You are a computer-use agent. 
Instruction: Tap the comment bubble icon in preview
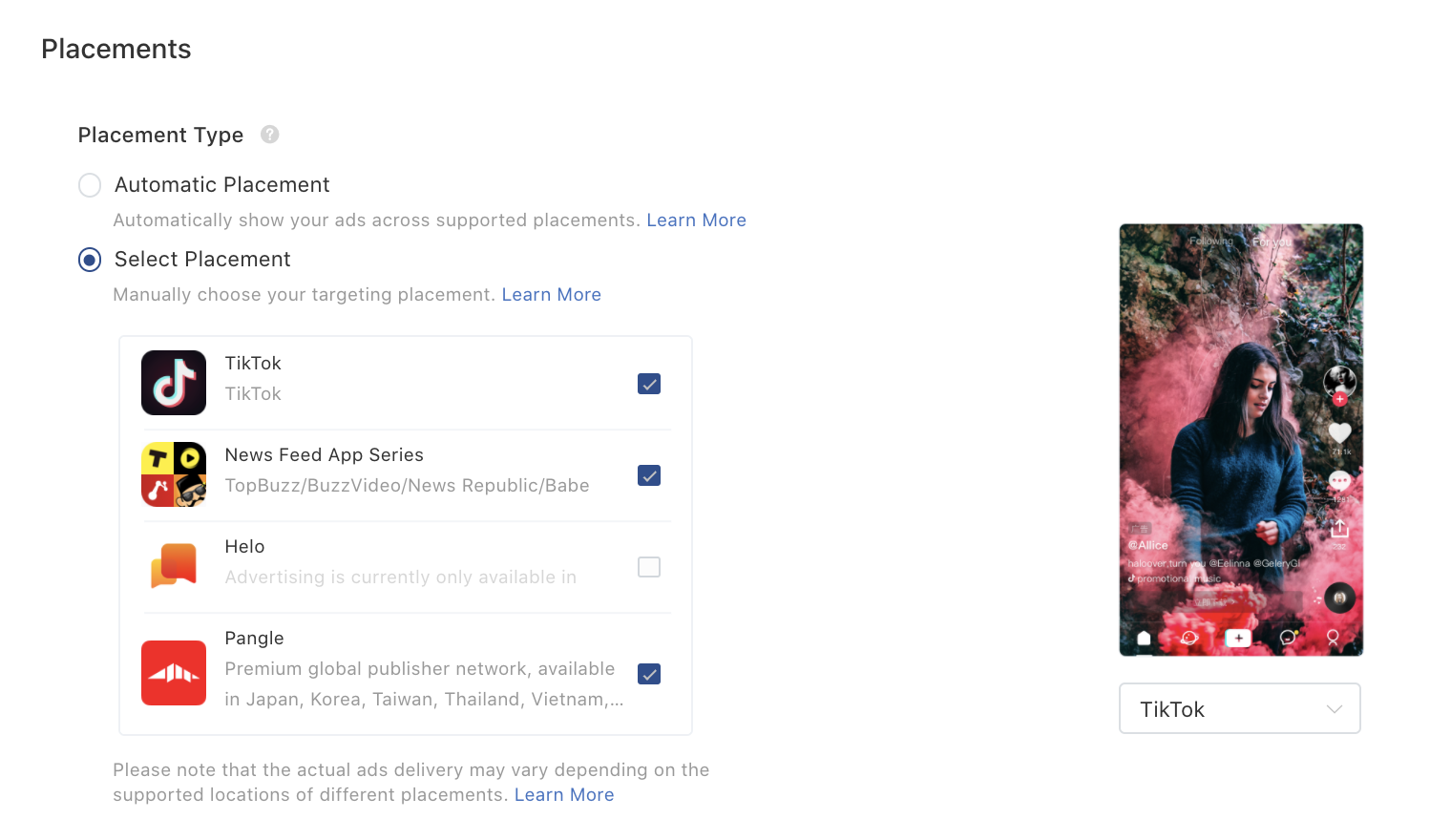tap(1339, 480)
